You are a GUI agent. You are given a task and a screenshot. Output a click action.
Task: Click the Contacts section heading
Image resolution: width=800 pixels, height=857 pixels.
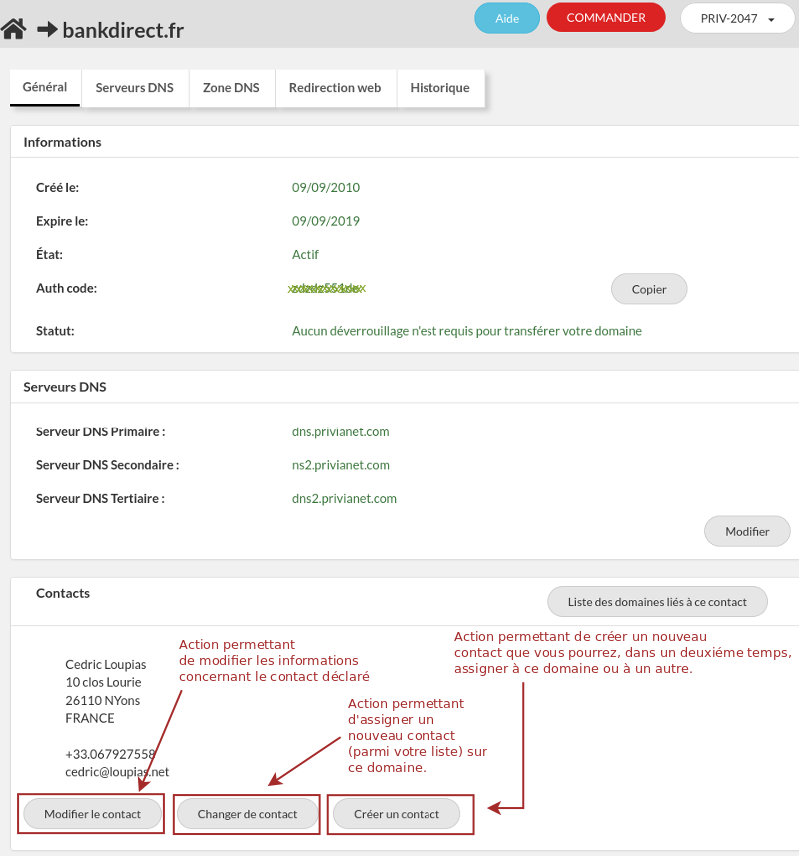[63, 593]
